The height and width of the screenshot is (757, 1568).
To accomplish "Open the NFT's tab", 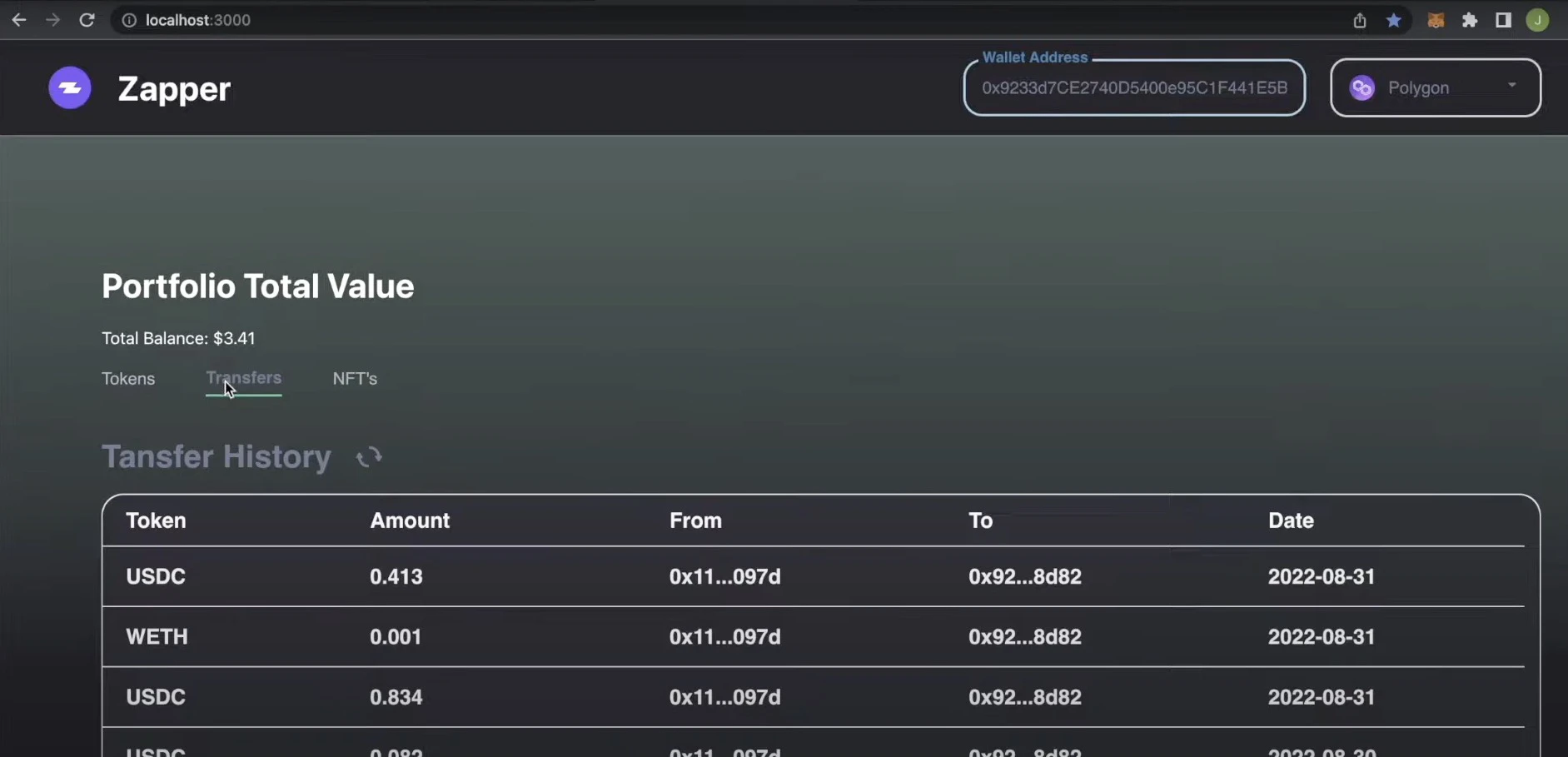I will pyautogui.click(x=355, y=379).
